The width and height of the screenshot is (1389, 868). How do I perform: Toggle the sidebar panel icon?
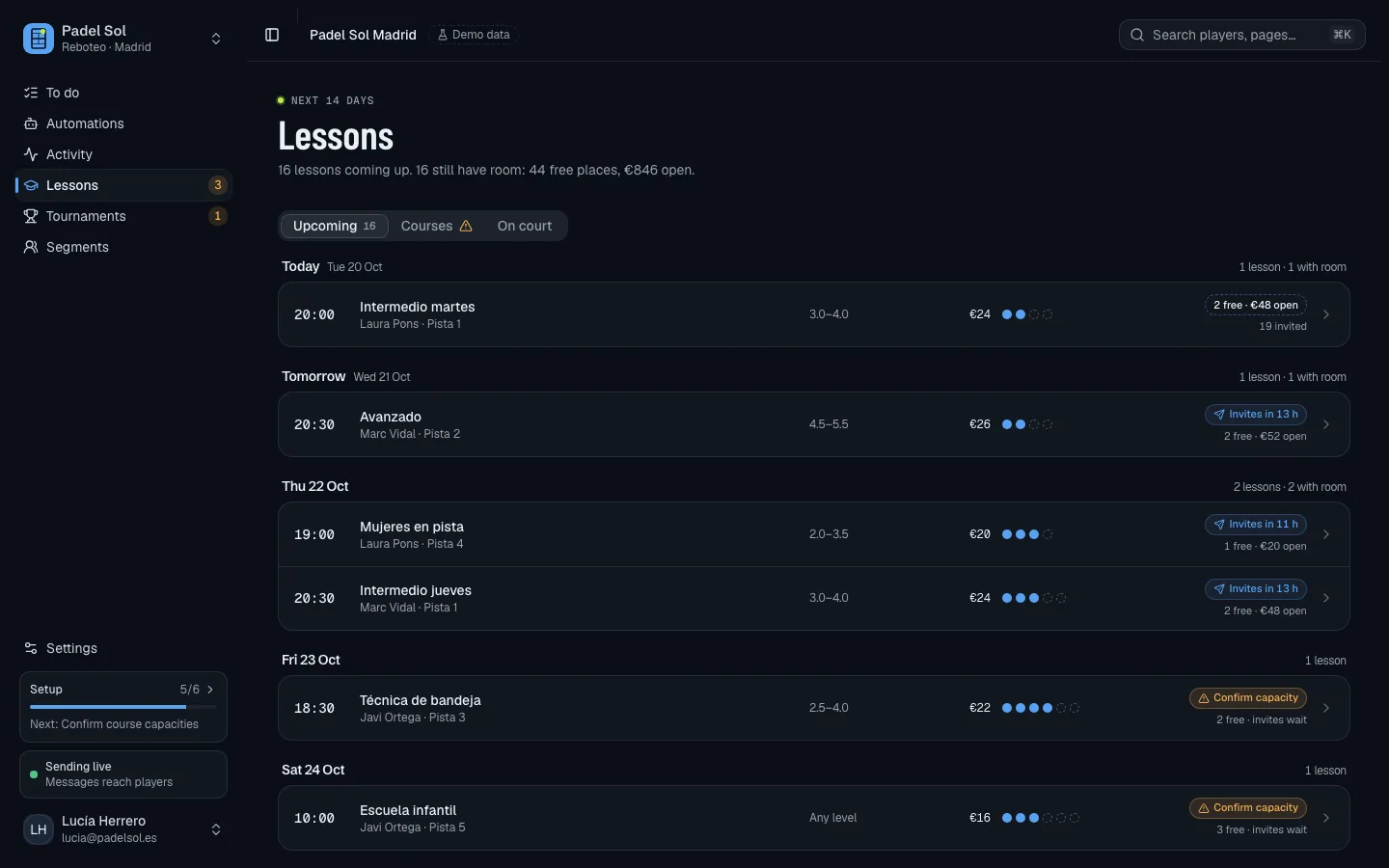click(x=272, y=35)
